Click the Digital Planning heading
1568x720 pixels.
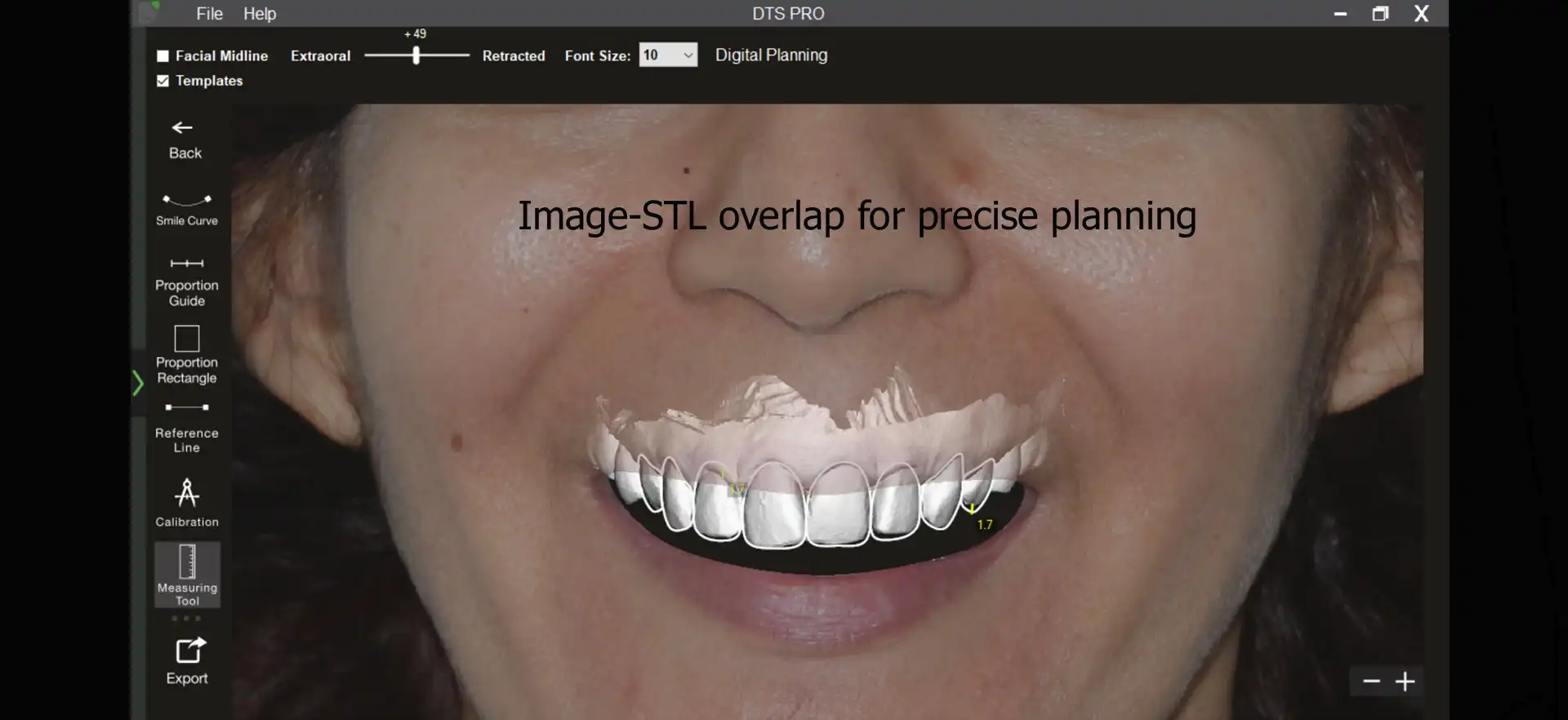pyautogui.click(x=771, y=55)
